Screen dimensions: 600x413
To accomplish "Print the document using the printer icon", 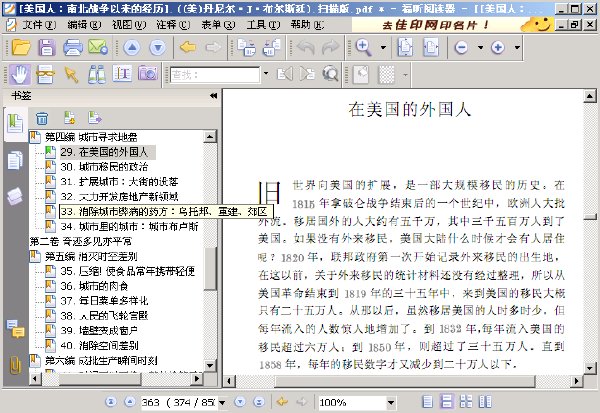I will click(73, 47).
